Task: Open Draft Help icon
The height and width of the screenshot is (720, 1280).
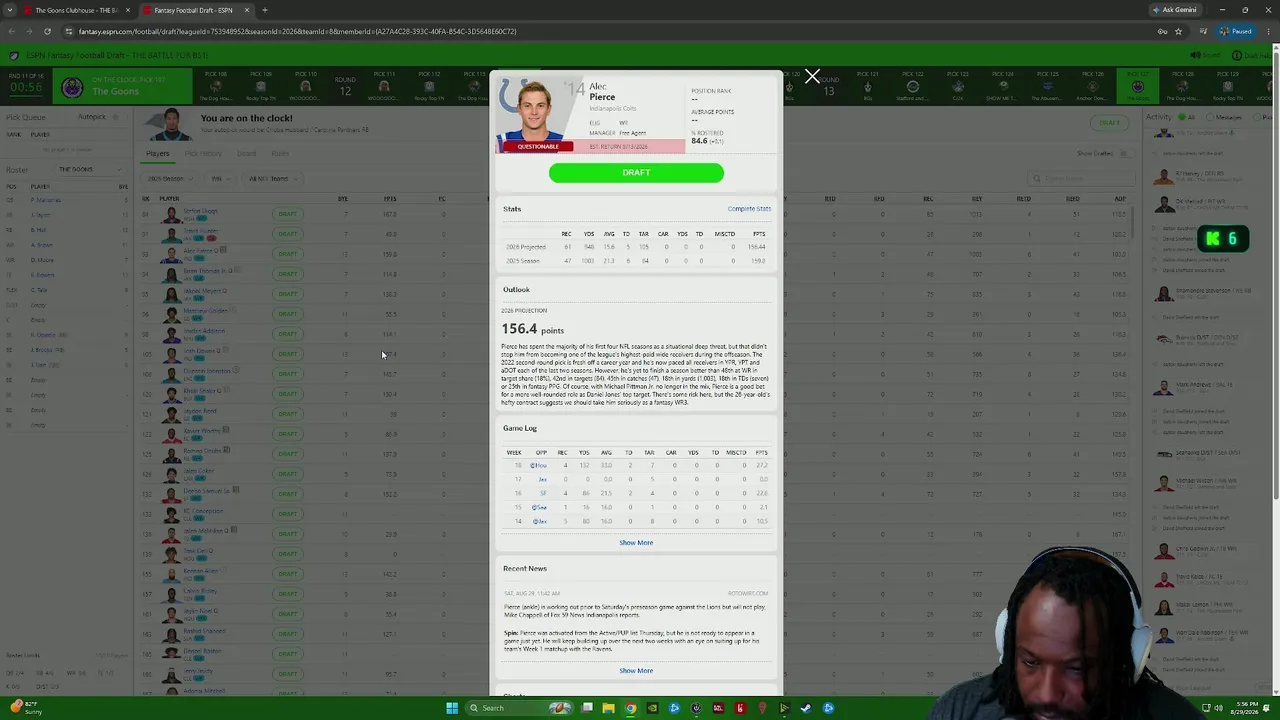Action: tap(1237, 56)
